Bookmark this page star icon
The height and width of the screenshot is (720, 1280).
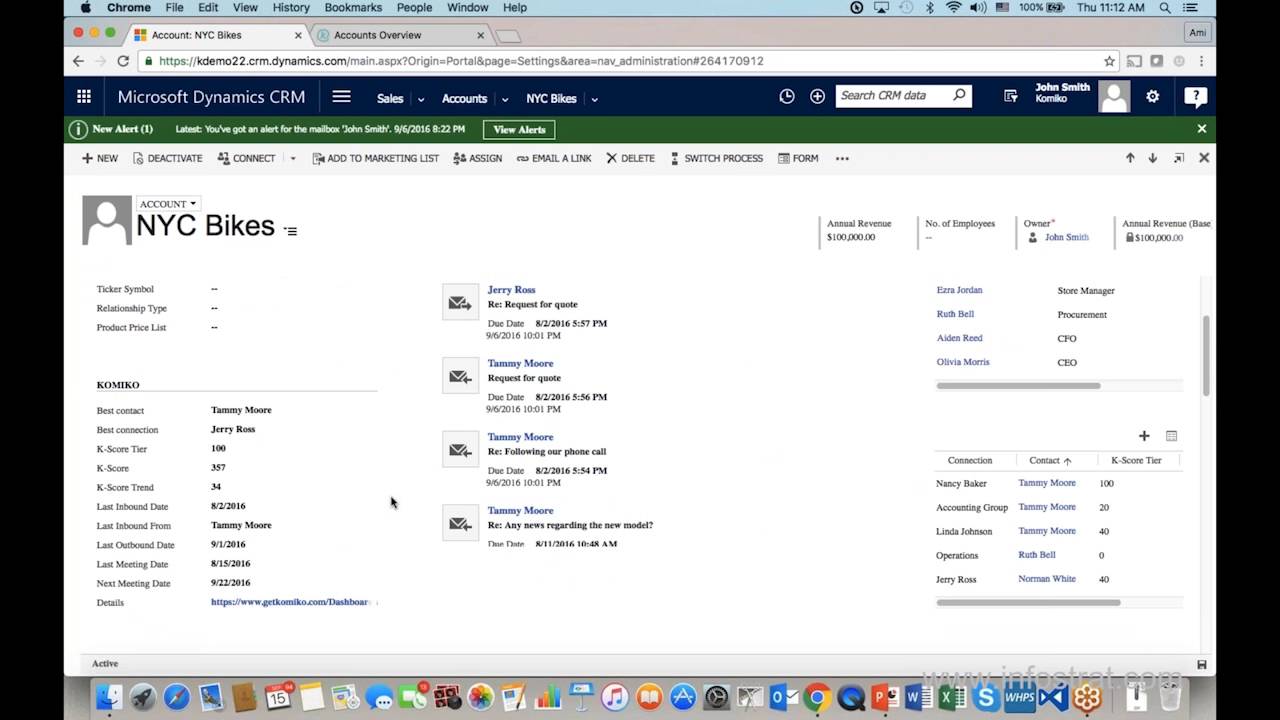[x=1109, y=61]
